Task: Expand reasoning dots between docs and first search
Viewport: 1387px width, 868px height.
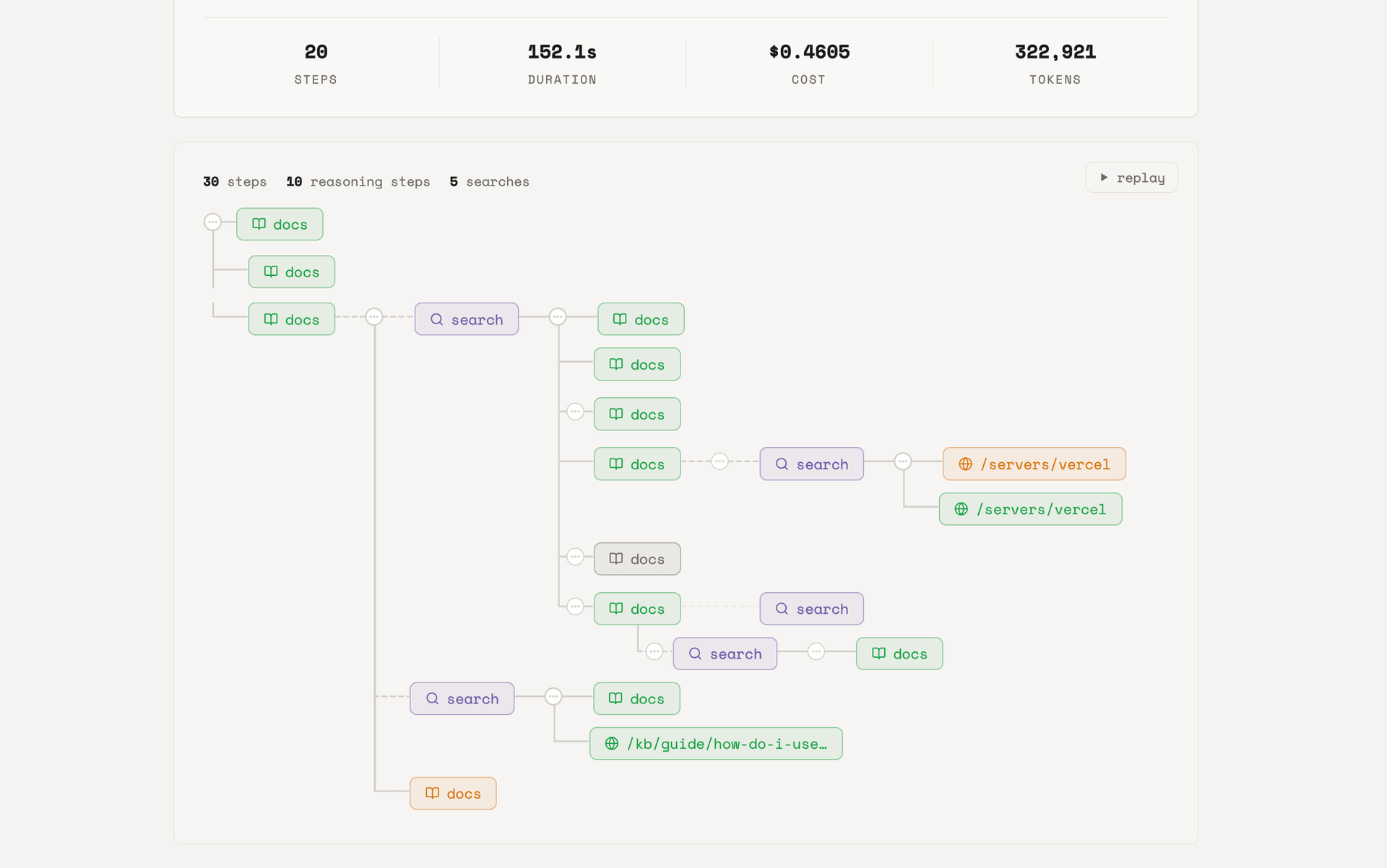Action: point(374,317)
